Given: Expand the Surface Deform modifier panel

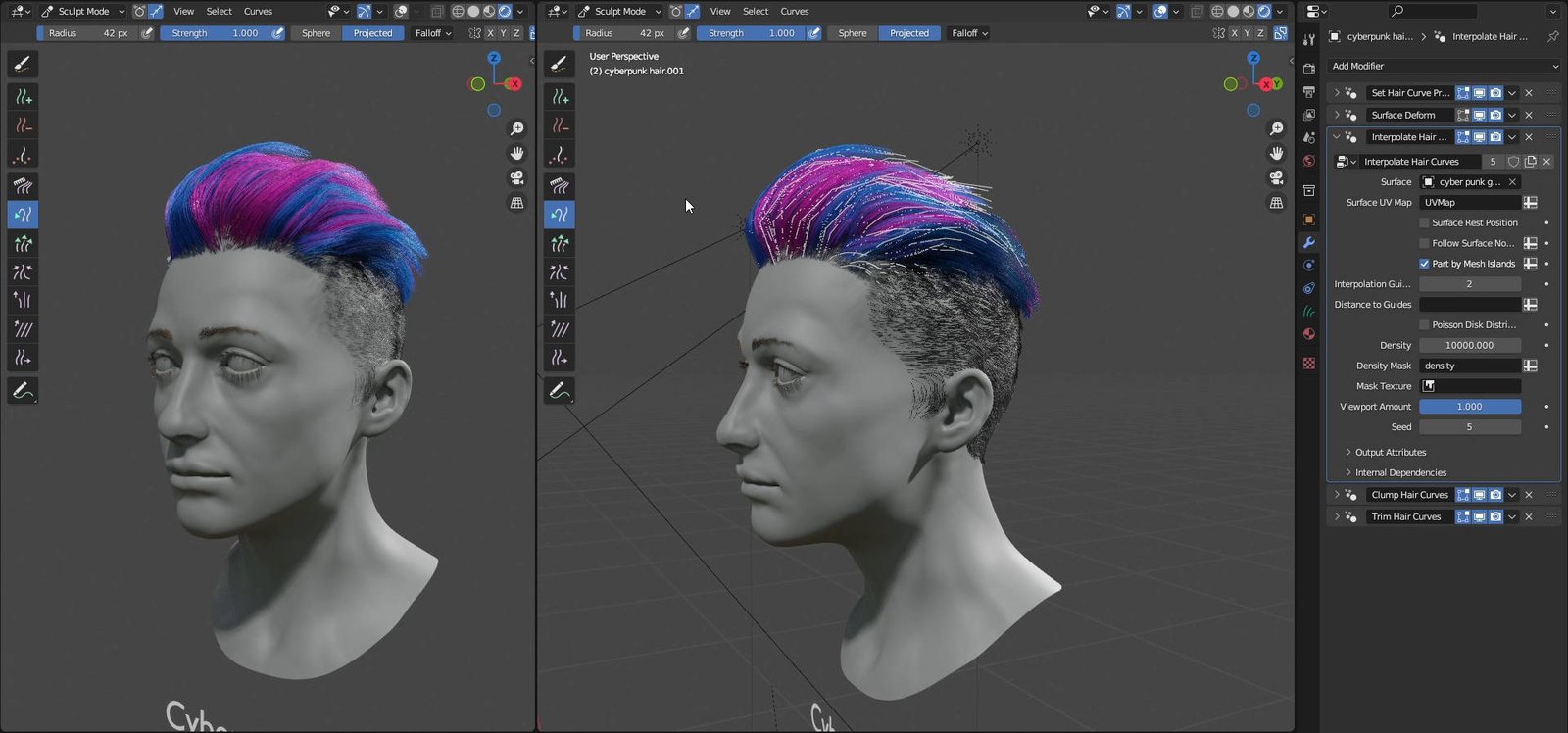Looking at the screenshot, I should (x=1337, y=115).
